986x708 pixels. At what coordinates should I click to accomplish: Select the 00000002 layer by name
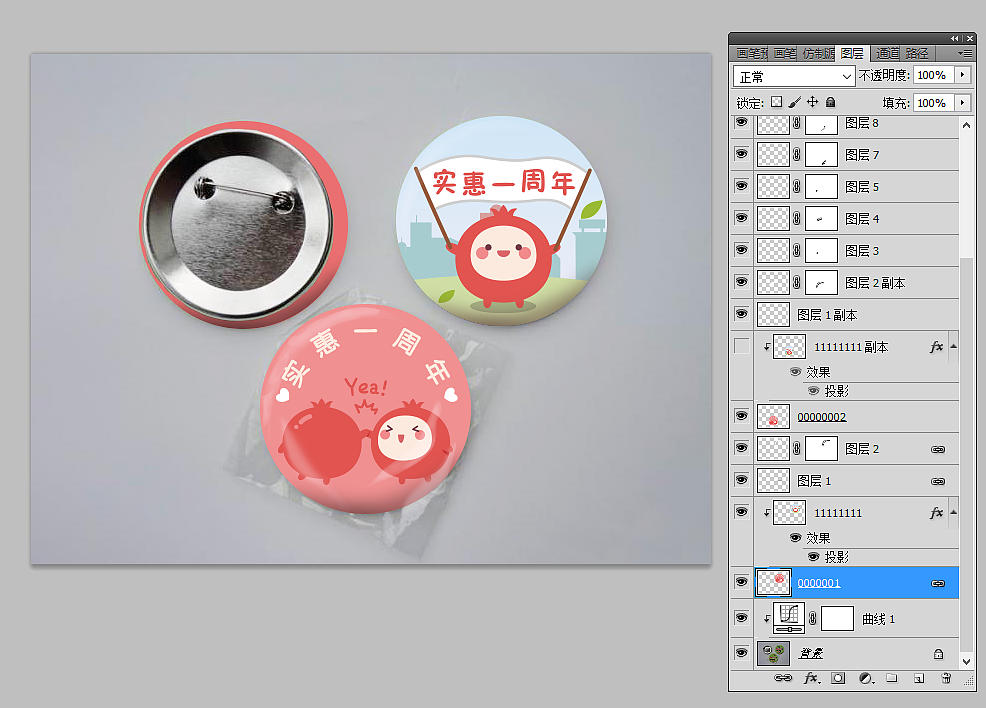click(x=821, y=417)
